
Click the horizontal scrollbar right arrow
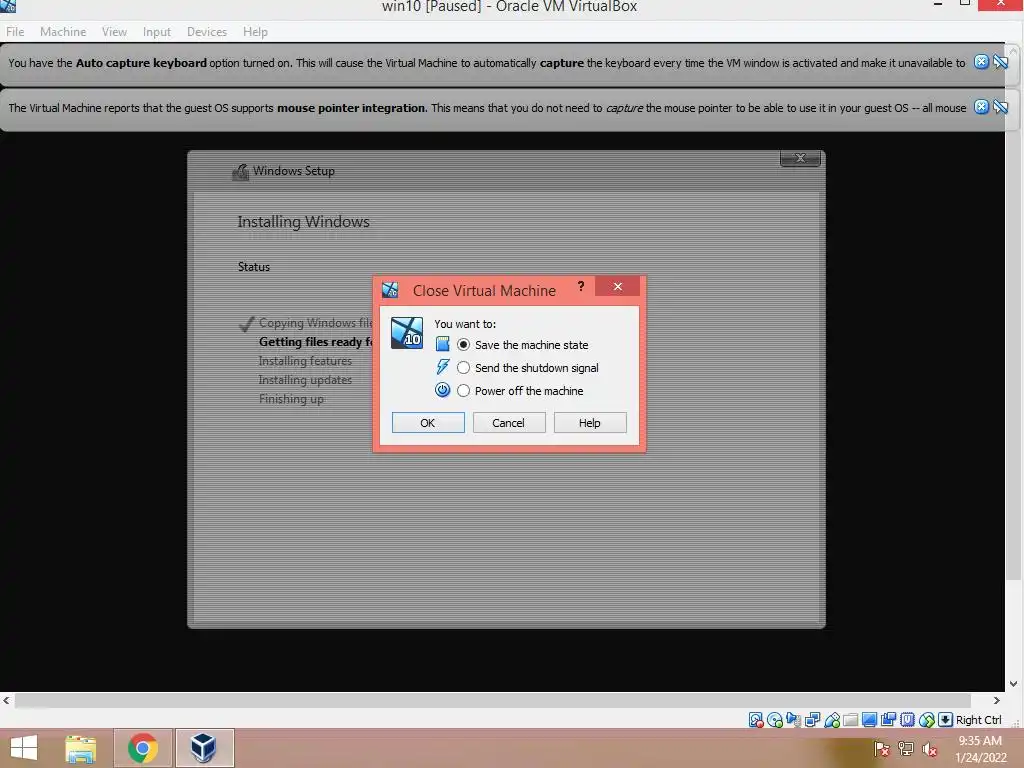997,700
